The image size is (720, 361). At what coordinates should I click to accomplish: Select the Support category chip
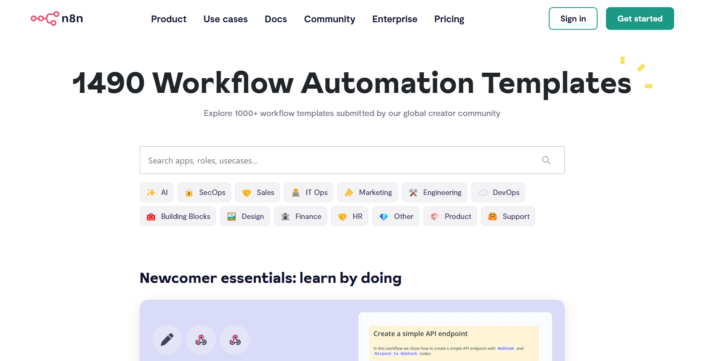(x=508, y=216)
